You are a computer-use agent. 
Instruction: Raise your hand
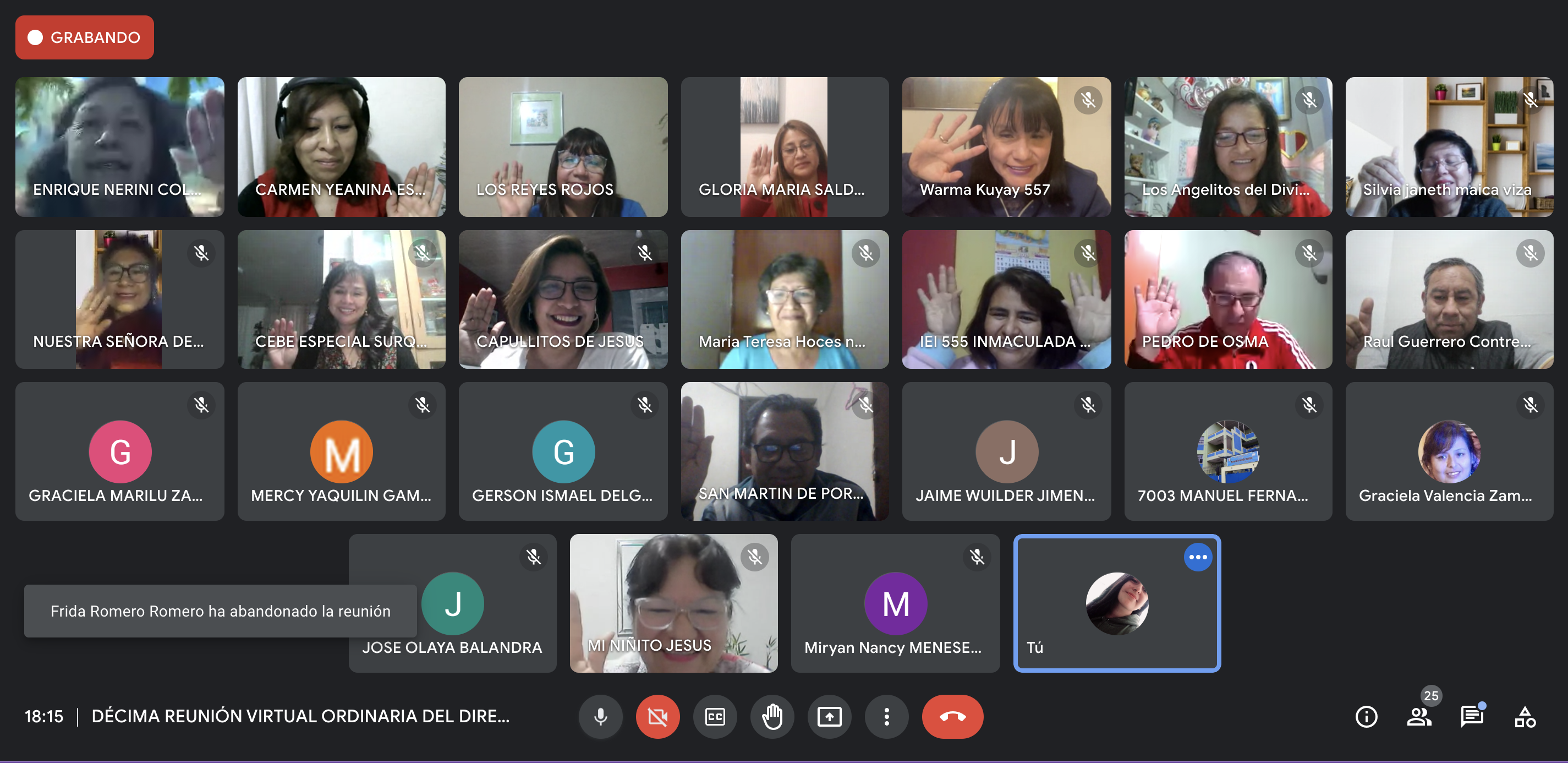click(772, 717)
